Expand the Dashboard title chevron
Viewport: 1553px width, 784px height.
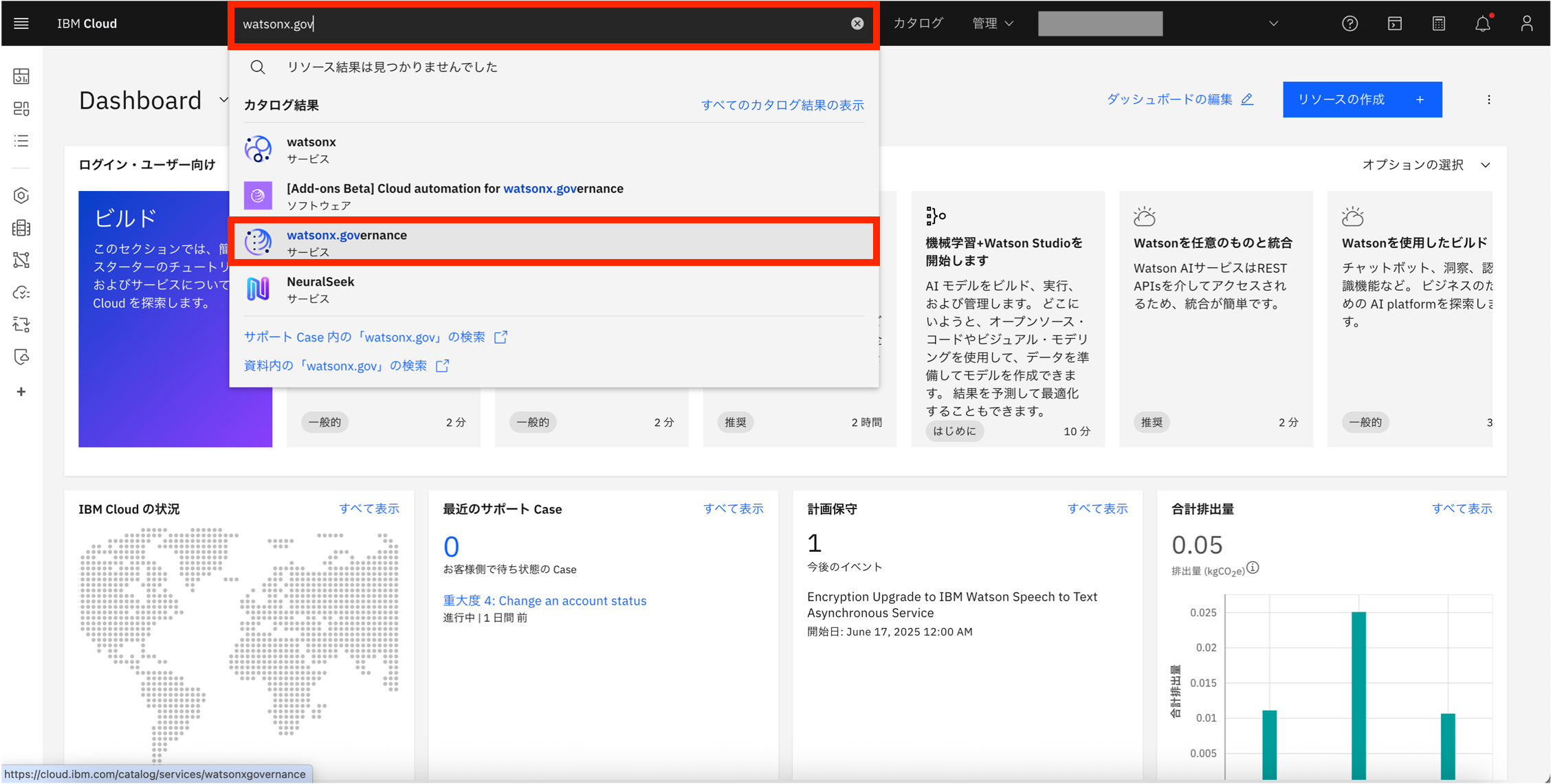click(x=223, y=100)
